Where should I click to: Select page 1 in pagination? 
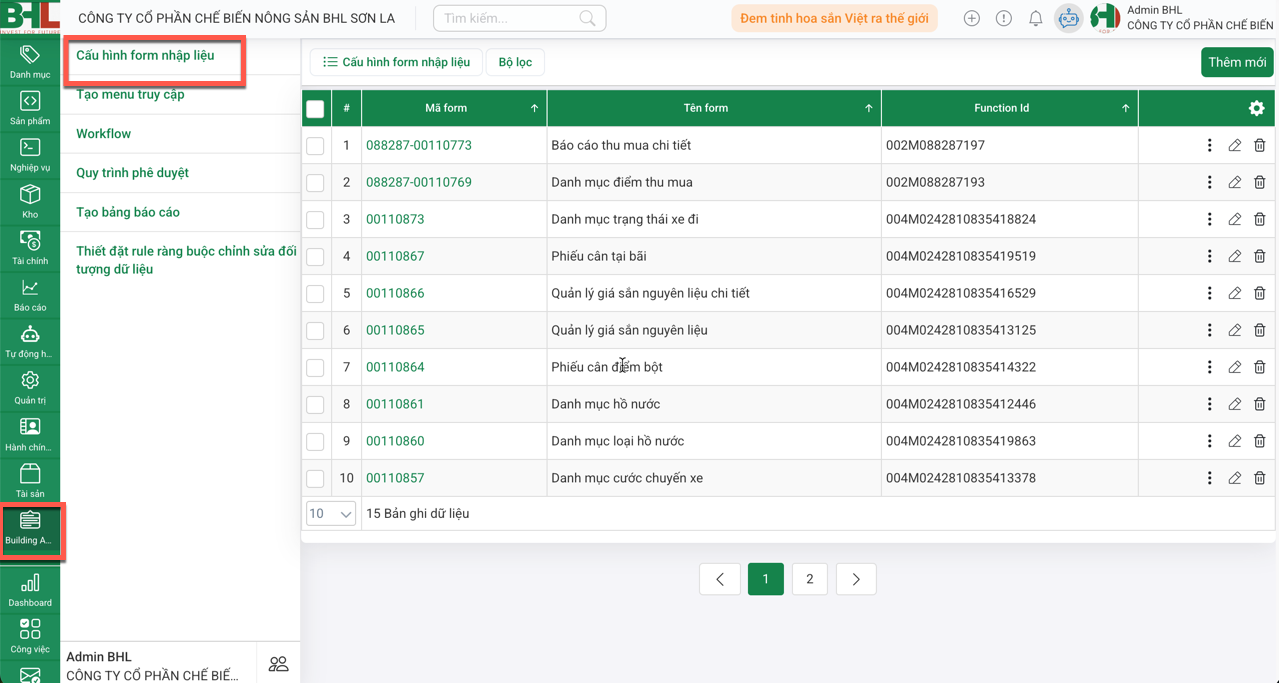[x=766, y=579]
